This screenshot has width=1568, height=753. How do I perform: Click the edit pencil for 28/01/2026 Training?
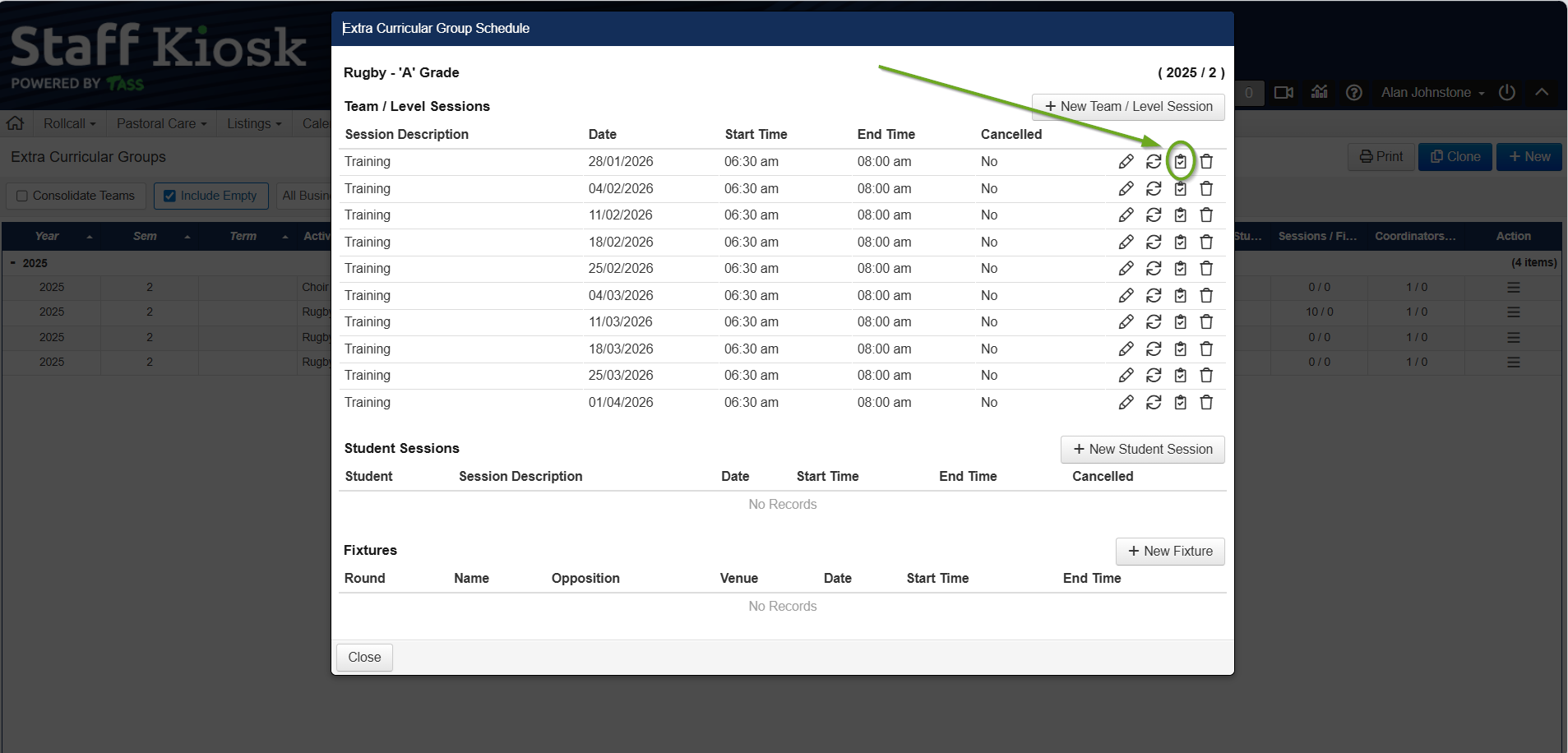point(1126,162)
